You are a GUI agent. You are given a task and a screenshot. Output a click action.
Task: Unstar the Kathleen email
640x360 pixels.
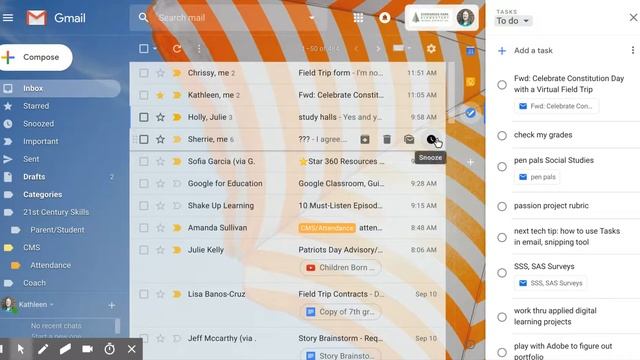(160, 95)
